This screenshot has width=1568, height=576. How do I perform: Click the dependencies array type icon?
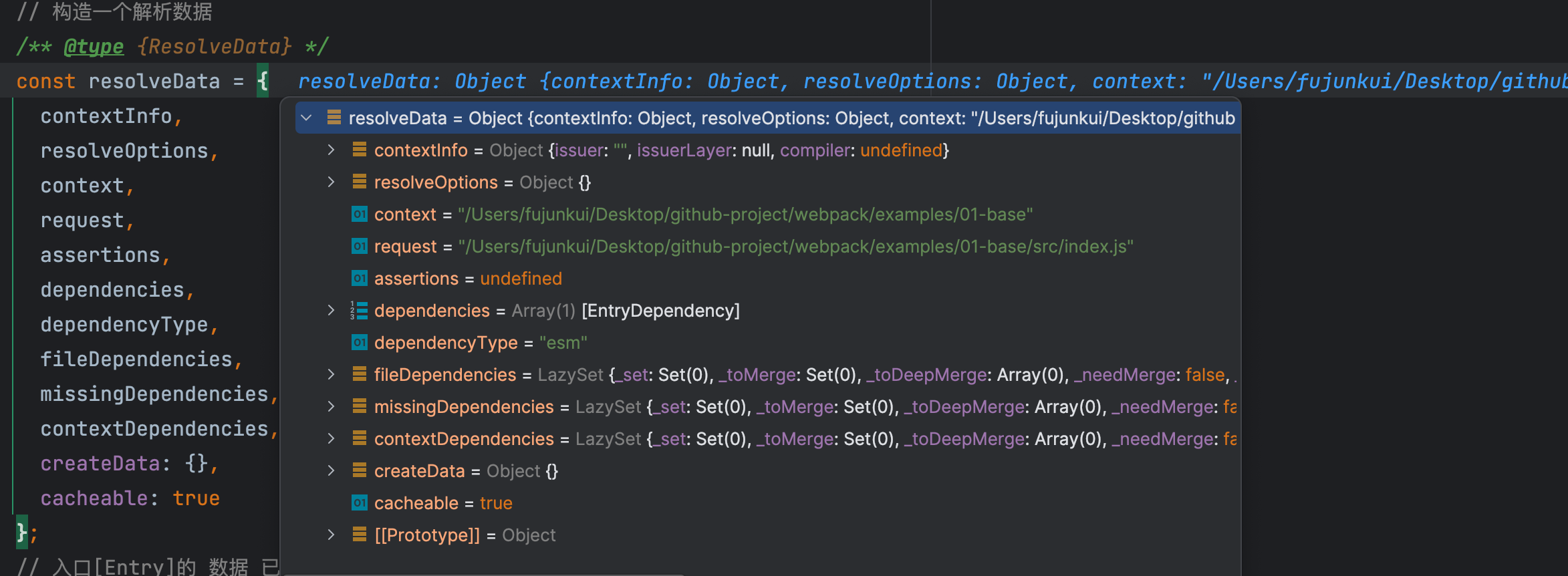pyautogui.click(x=360, y=311)
